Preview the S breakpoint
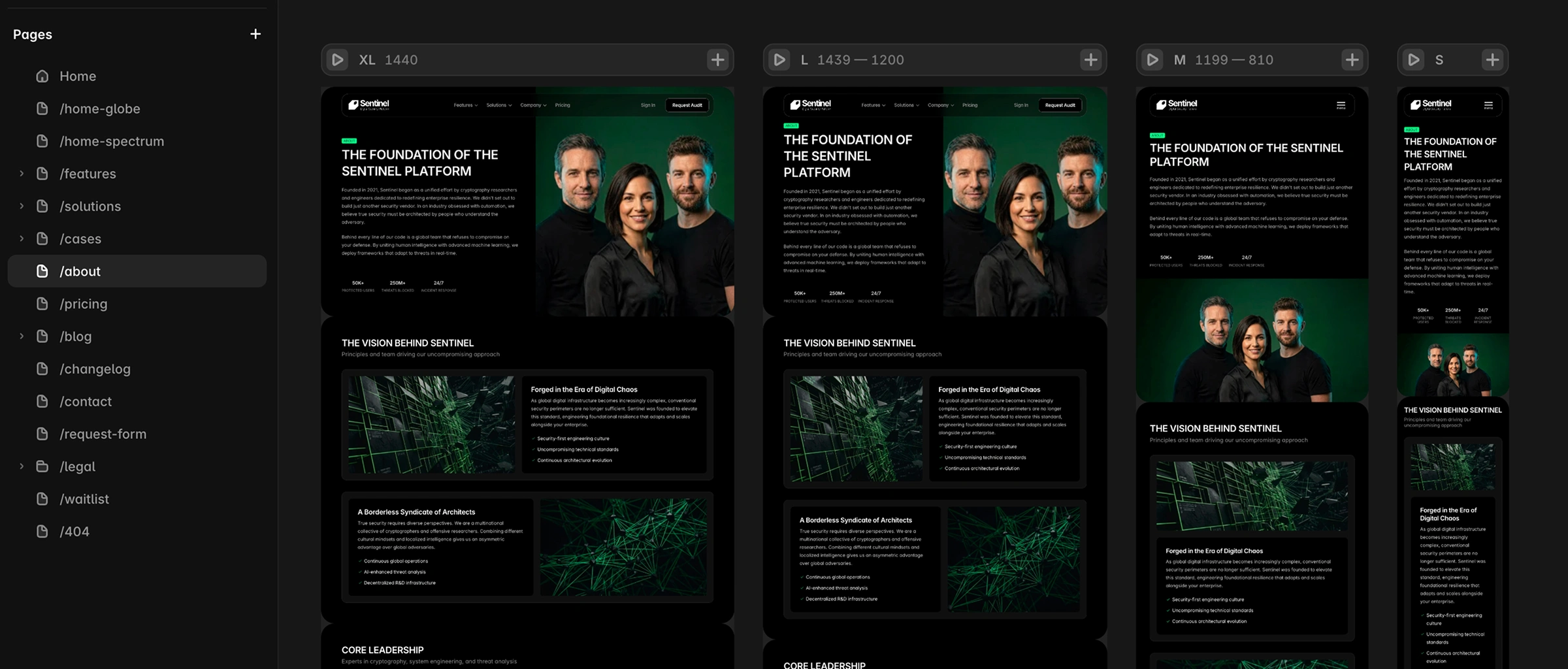 point(1413,60)
